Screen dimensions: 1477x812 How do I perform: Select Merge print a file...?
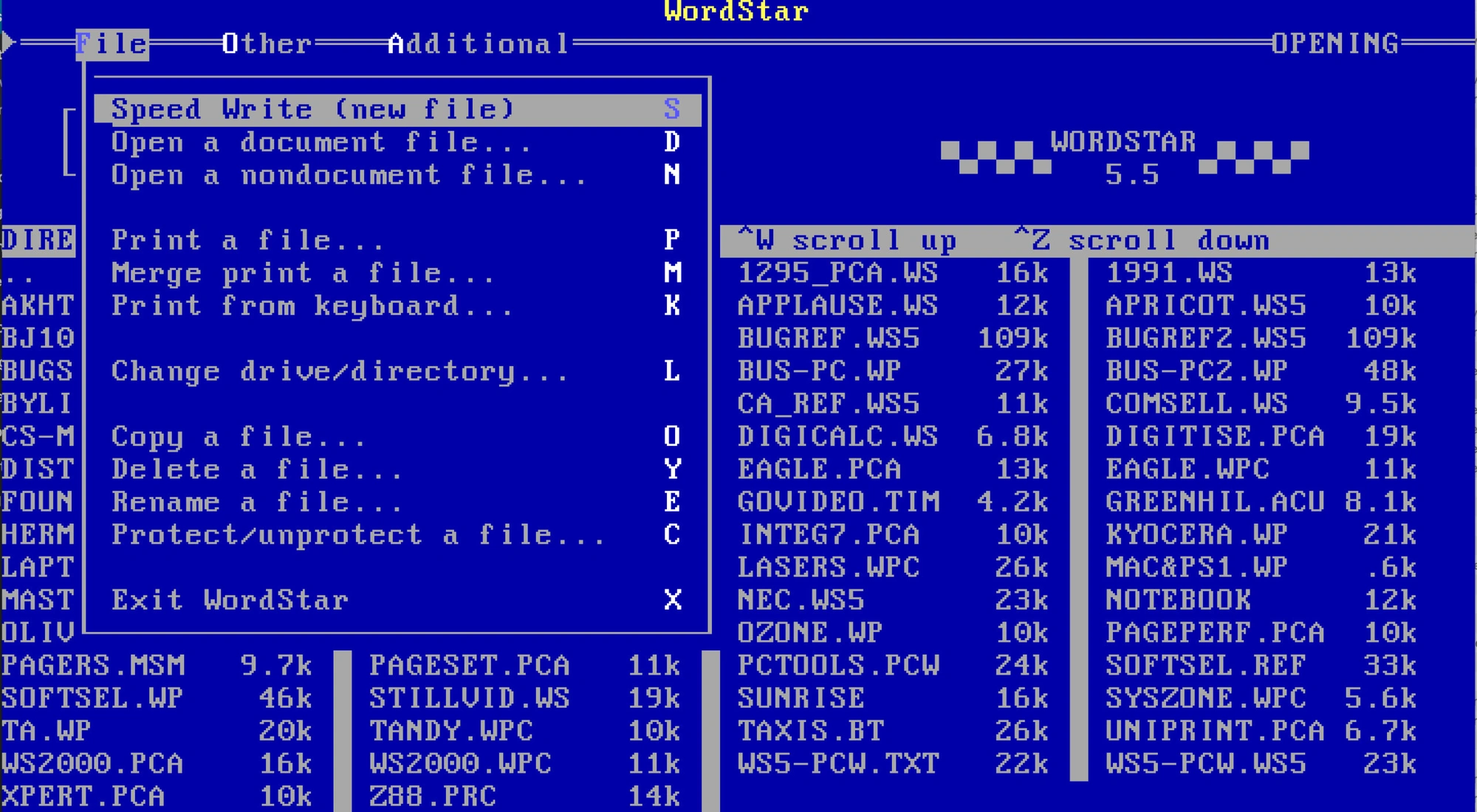tap(397, 273)
